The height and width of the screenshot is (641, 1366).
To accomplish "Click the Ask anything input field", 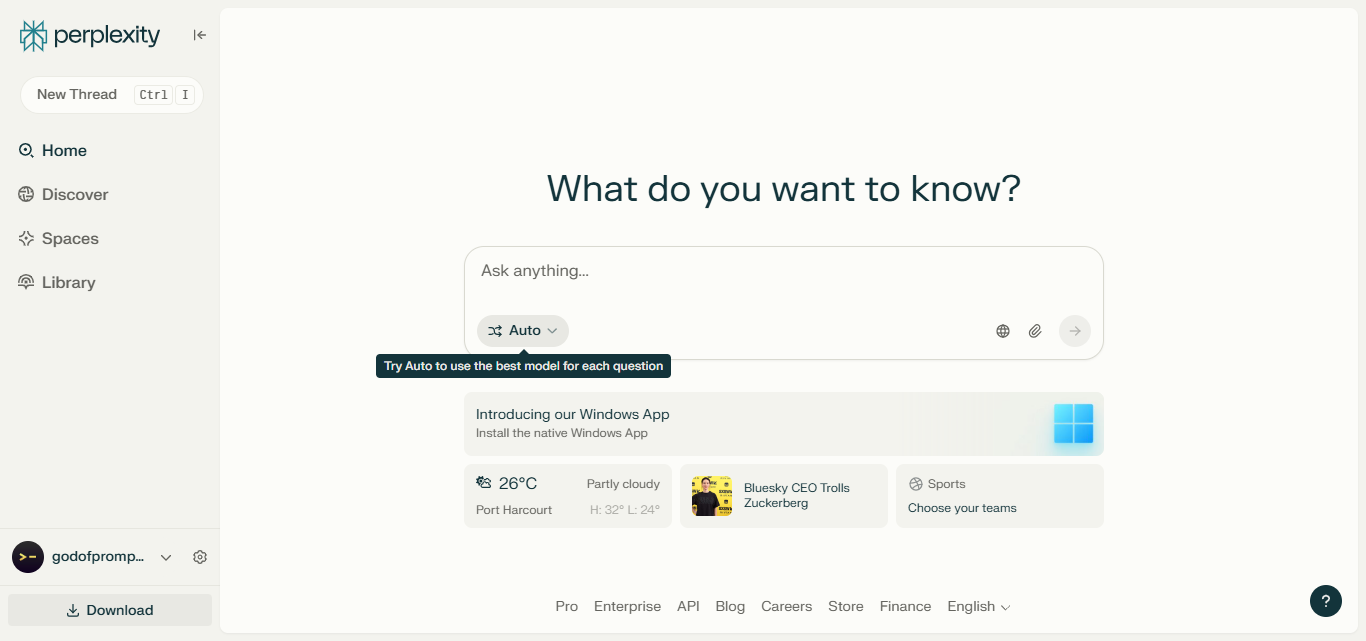I will pos(700,270).
